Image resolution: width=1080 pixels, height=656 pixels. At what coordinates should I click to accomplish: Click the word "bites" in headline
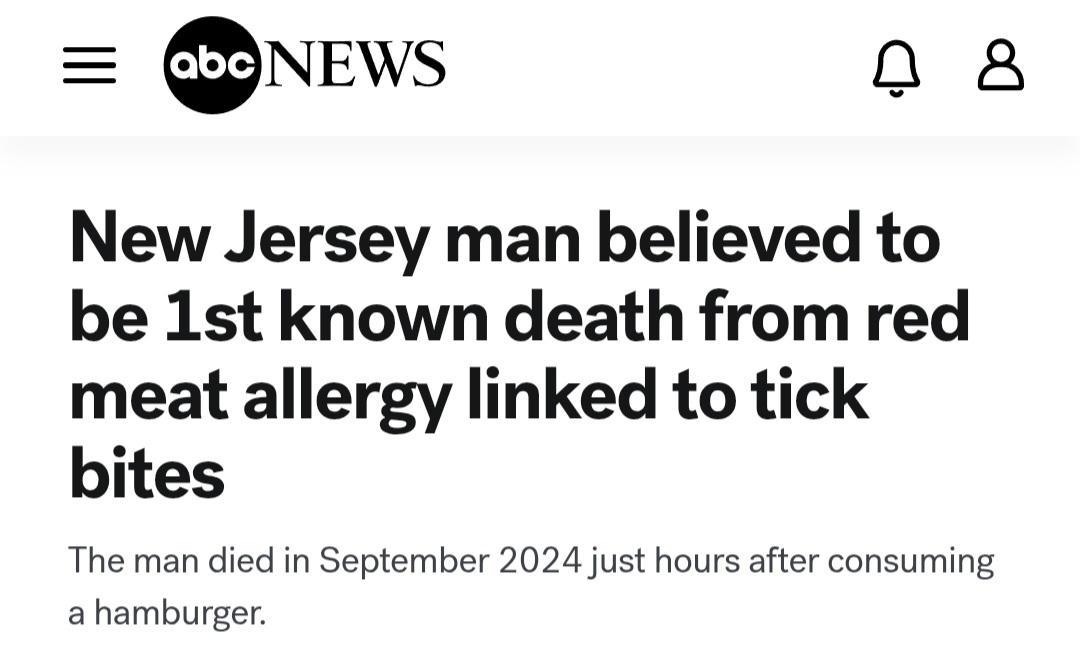point(146,474)
